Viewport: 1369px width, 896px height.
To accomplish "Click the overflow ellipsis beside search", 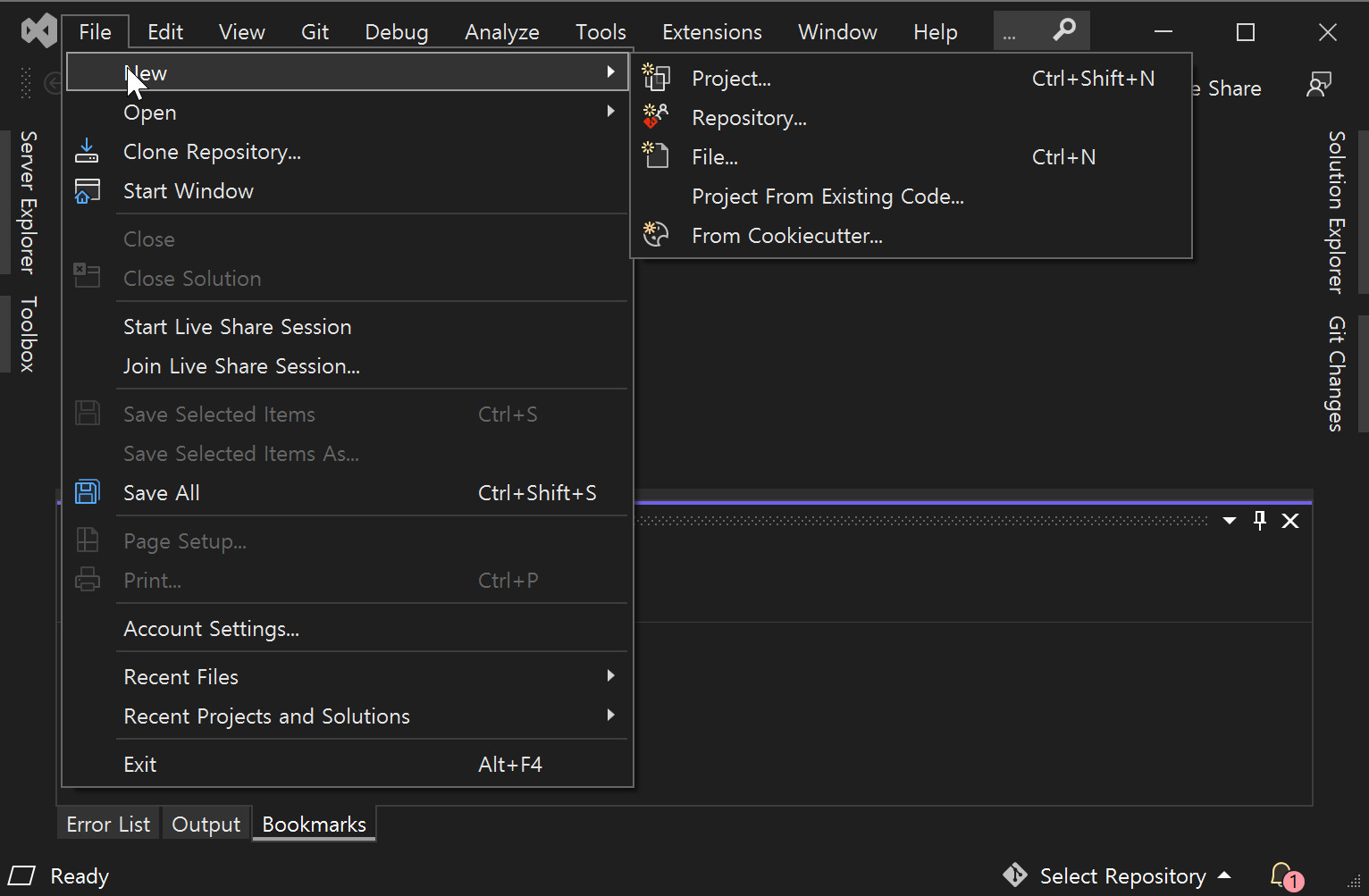I will click(1010, 32).
